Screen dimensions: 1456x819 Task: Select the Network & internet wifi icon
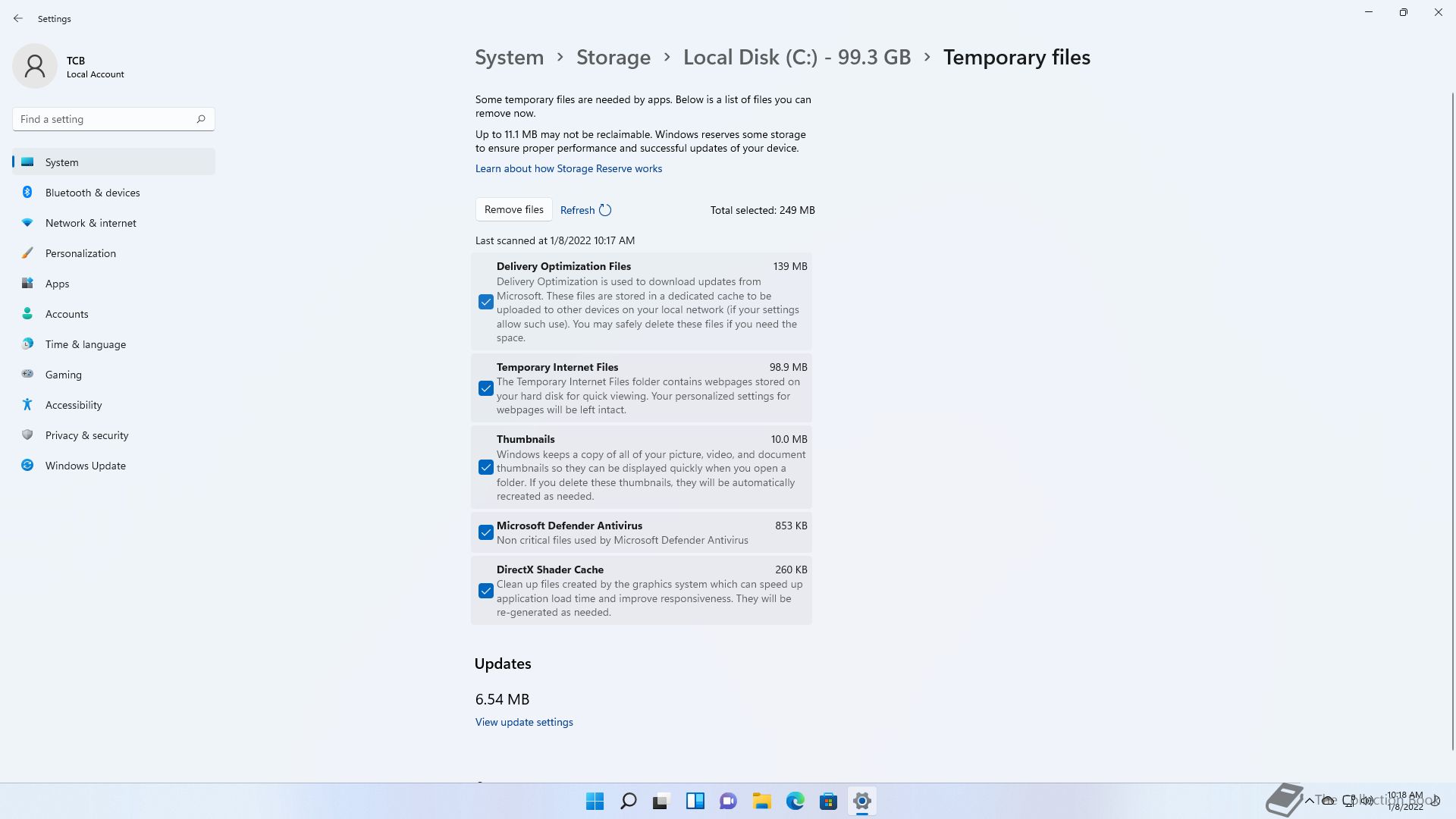tap(27, 222)
